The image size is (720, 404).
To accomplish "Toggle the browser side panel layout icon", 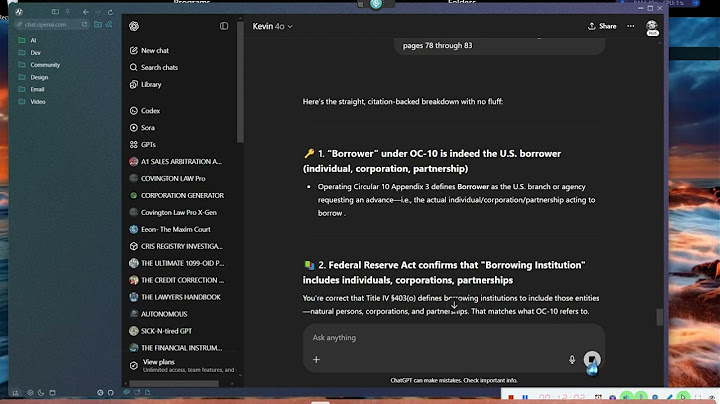I will (55, 12).
